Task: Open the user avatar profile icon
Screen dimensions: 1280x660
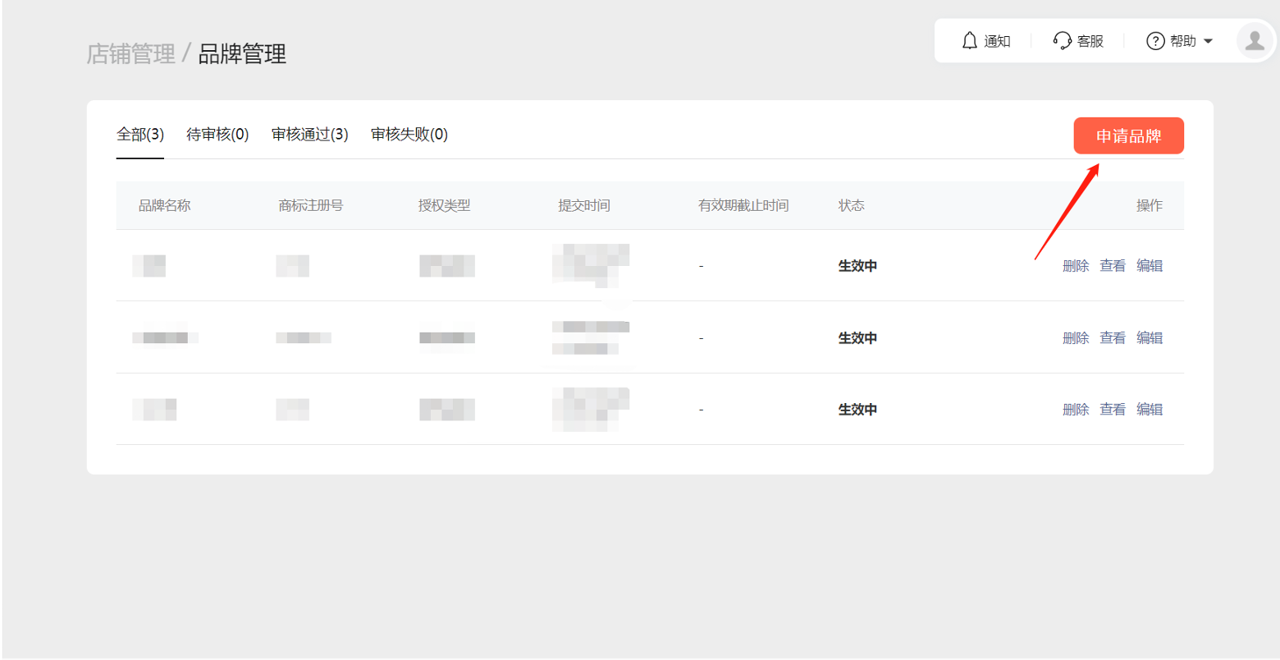Action: (x=1254, y=41)
